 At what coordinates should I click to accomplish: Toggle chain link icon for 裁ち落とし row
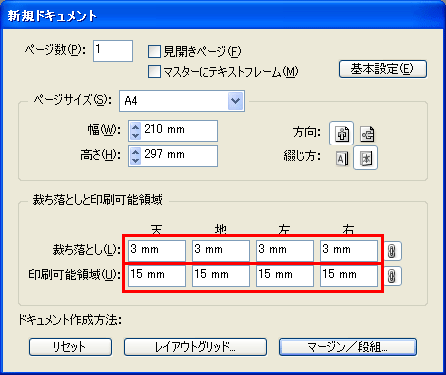[x=392, y=251]
